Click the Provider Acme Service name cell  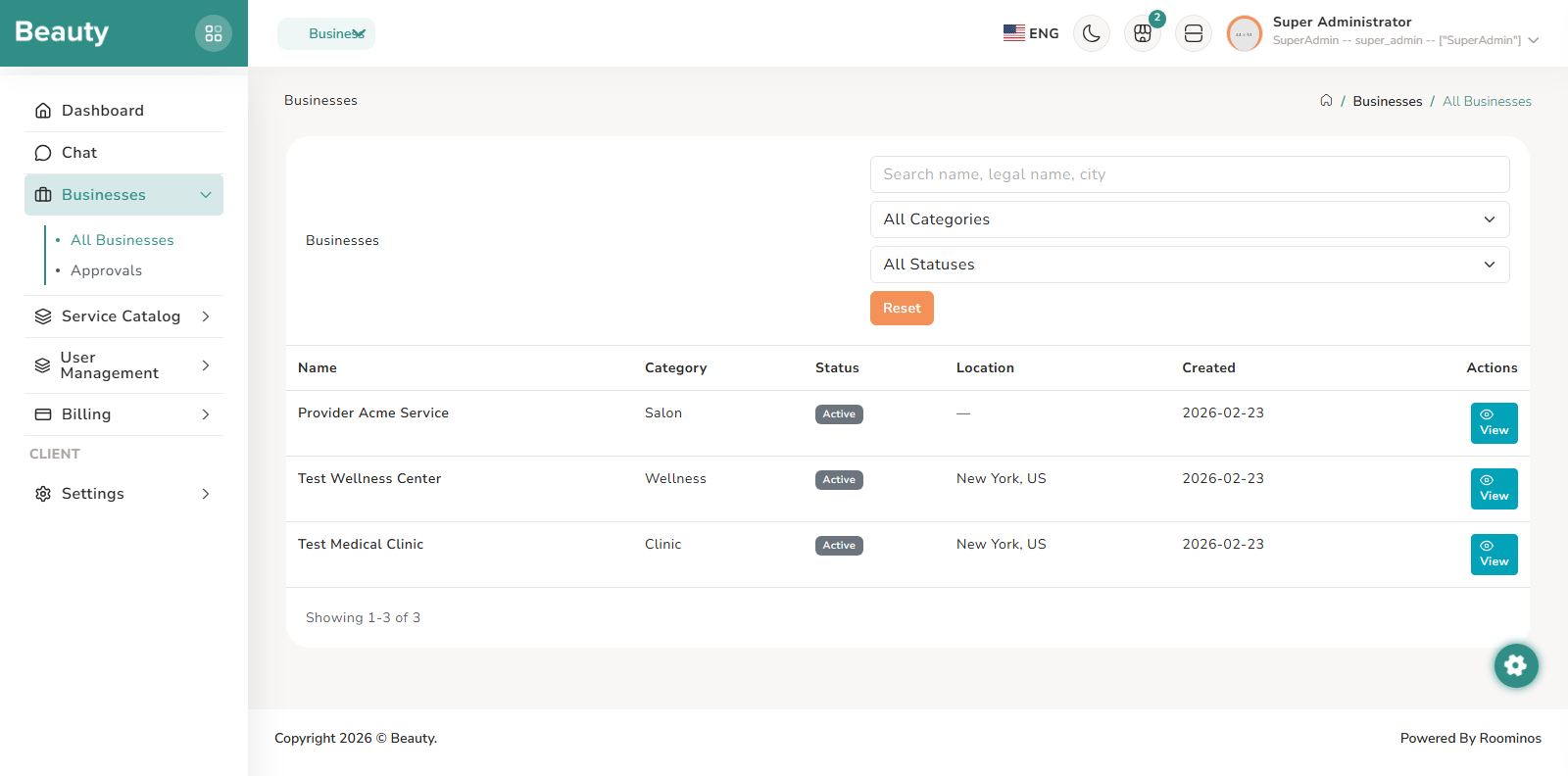(x=373, y=412)
